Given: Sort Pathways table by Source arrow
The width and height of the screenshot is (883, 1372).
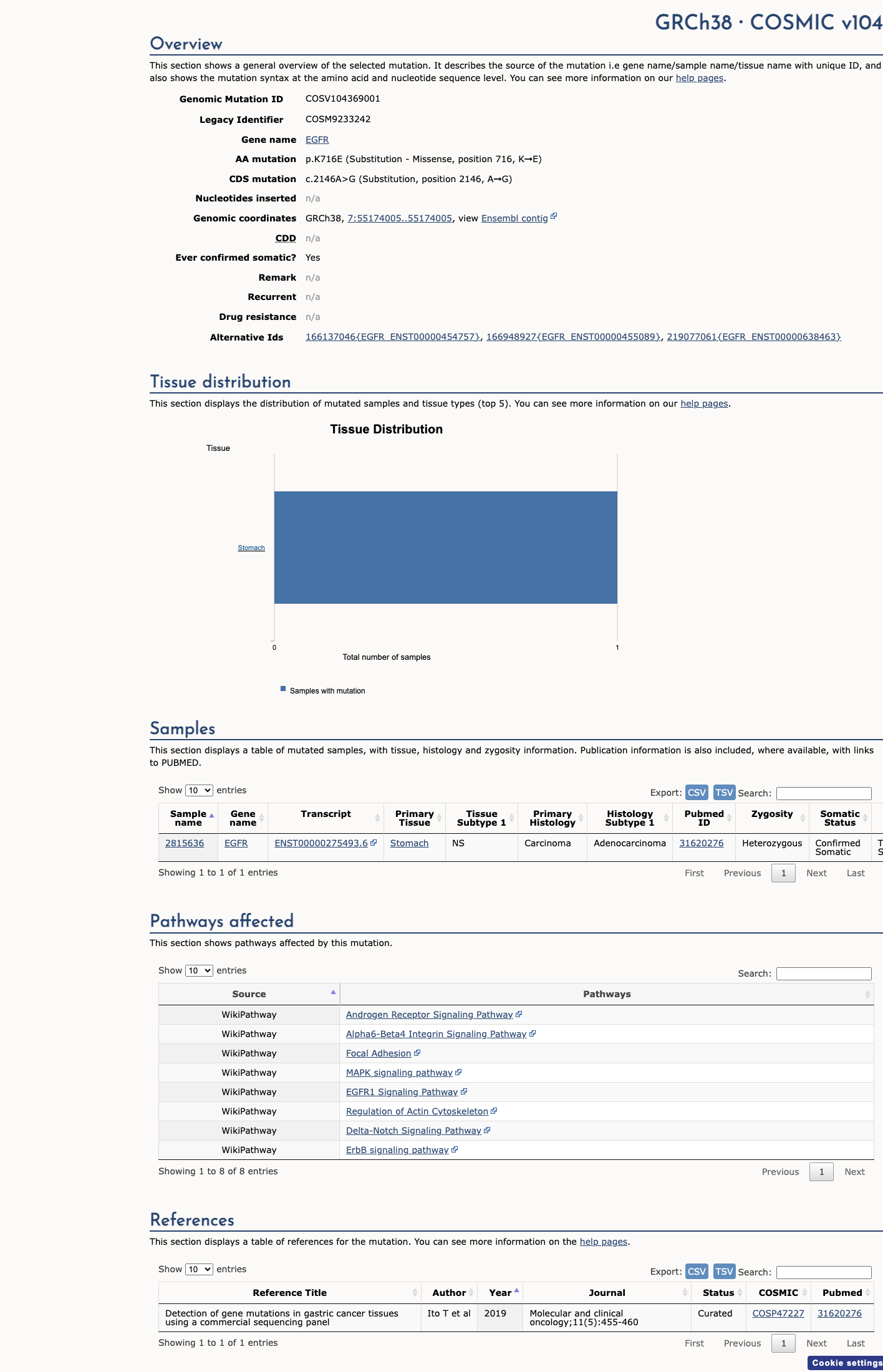Looking at the screenshot, I should pos(333,992).
